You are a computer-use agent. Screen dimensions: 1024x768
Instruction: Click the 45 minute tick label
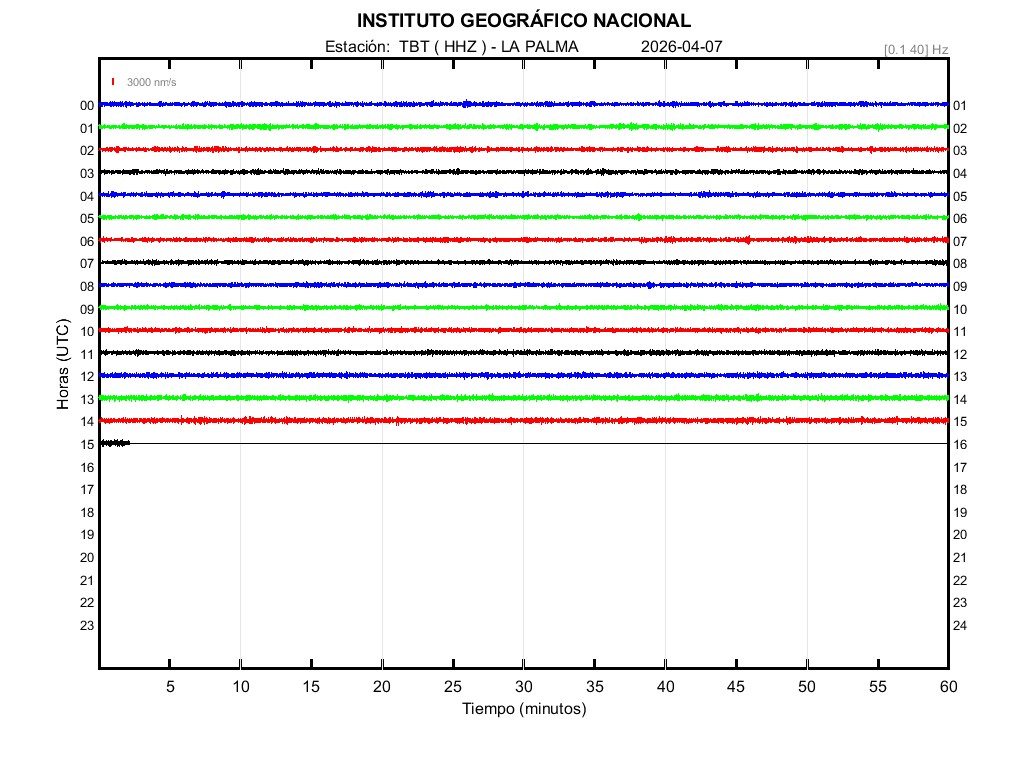tap(736, 686)
